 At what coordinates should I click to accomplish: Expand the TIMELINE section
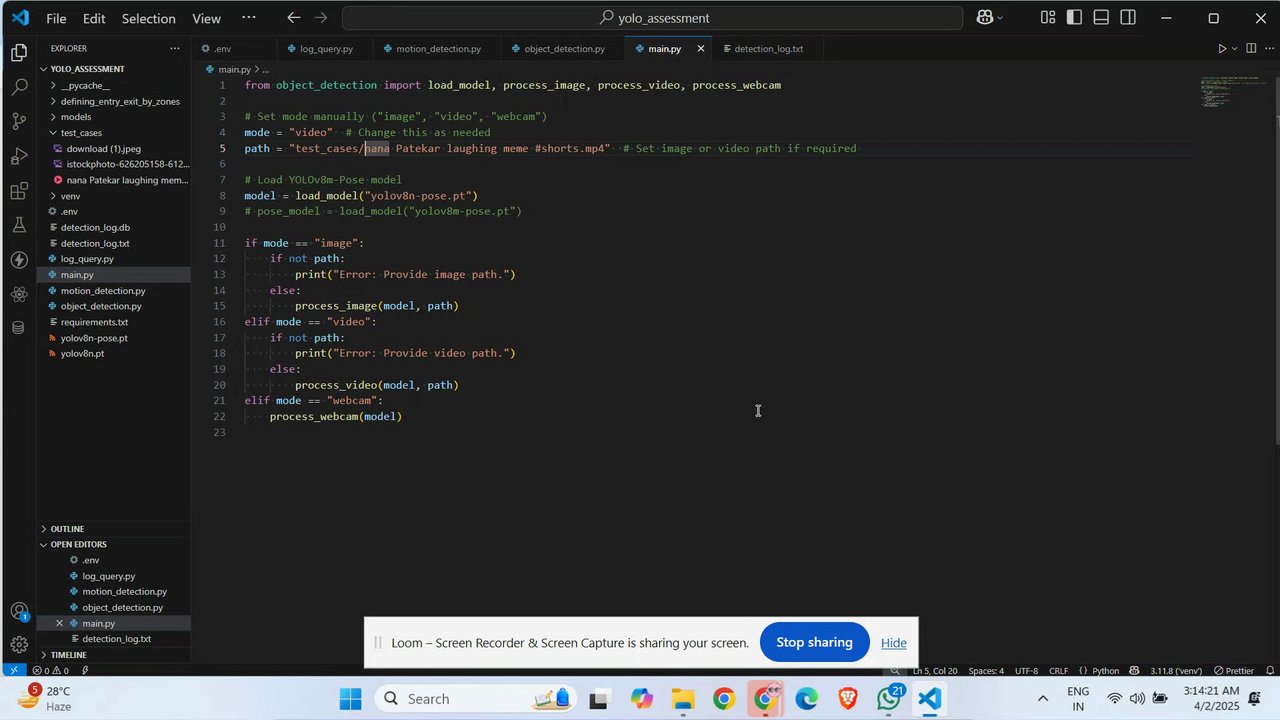click(69, 655)
